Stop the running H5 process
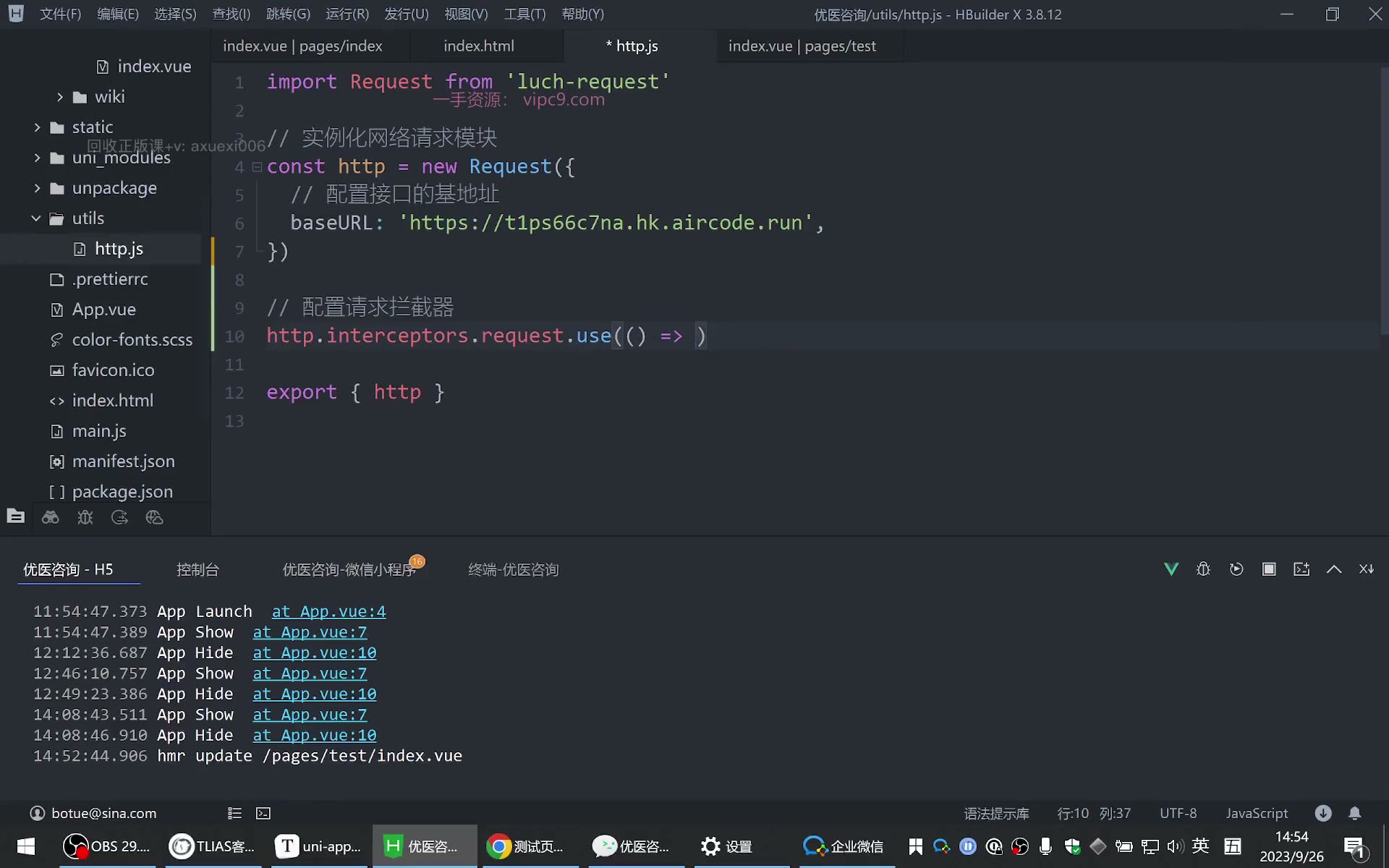The height and width of the screenshot is (868, 1389). (1269, 569)
